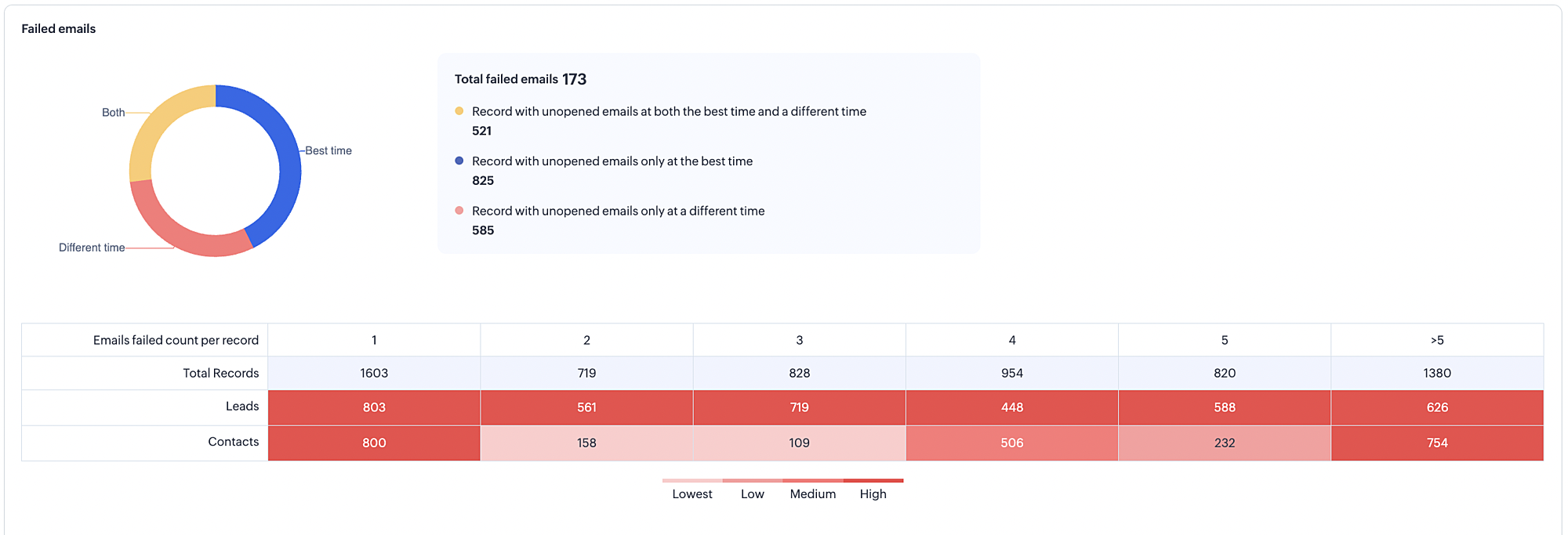Click the Low heat map legend swatch
1568x535 pixels.
753,481
